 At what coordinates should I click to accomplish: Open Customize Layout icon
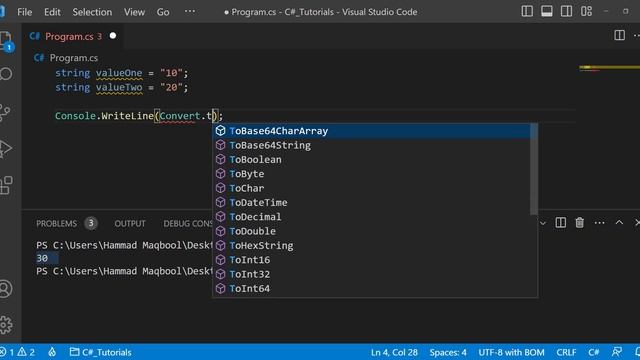tap(586, 11)
